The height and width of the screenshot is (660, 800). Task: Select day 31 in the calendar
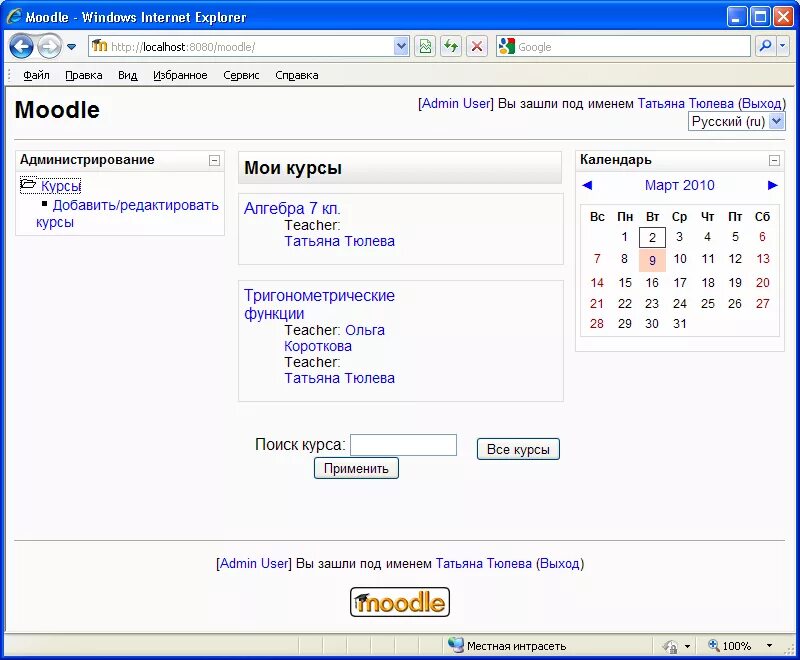680,323
